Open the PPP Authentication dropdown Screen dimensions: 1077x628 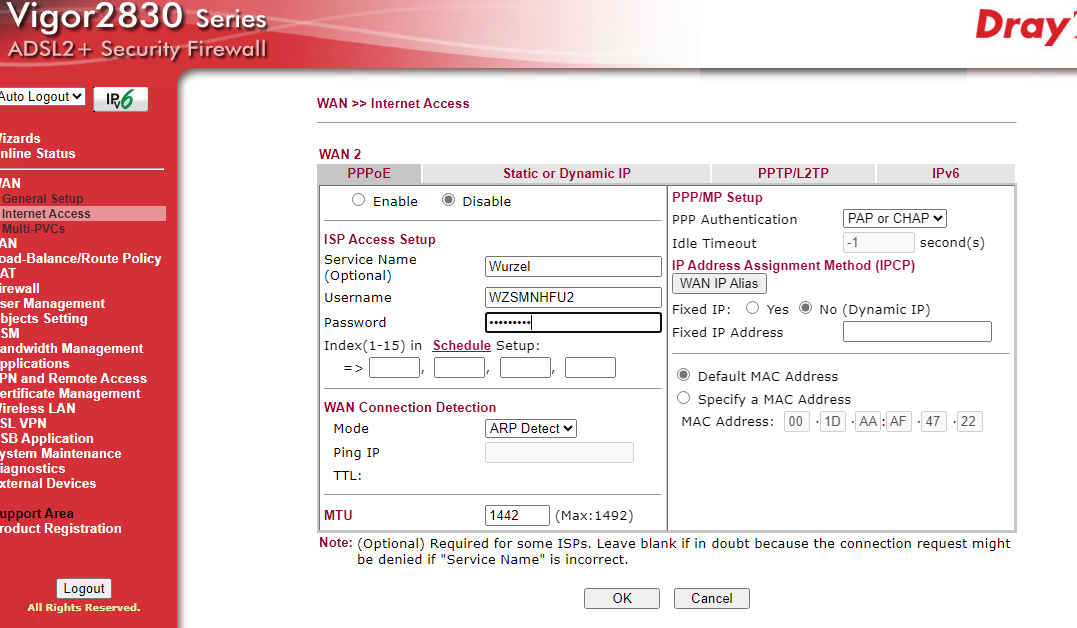[x=894, y=219]
